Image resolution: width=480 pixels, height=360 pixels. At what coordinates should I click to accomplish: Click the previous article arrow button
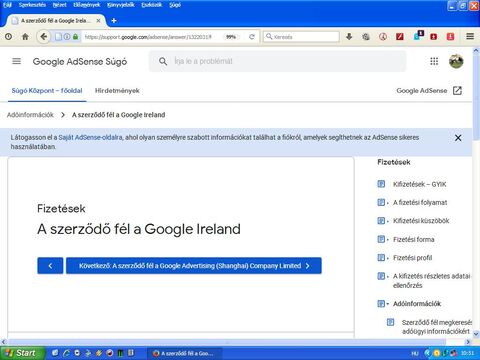click(50, 266)
